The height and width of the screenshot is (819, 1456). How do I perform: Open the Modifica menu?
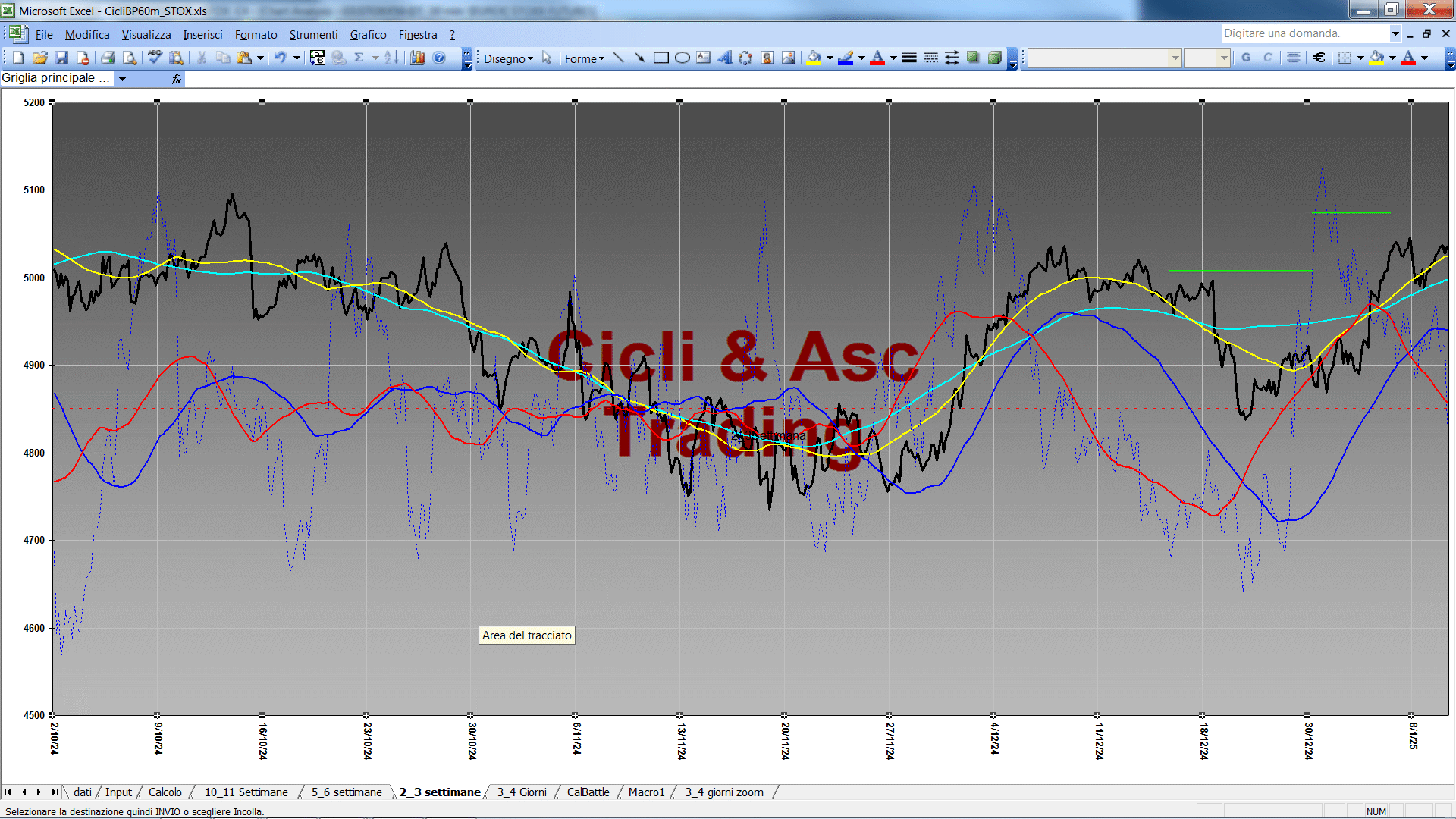coord(87,34)
